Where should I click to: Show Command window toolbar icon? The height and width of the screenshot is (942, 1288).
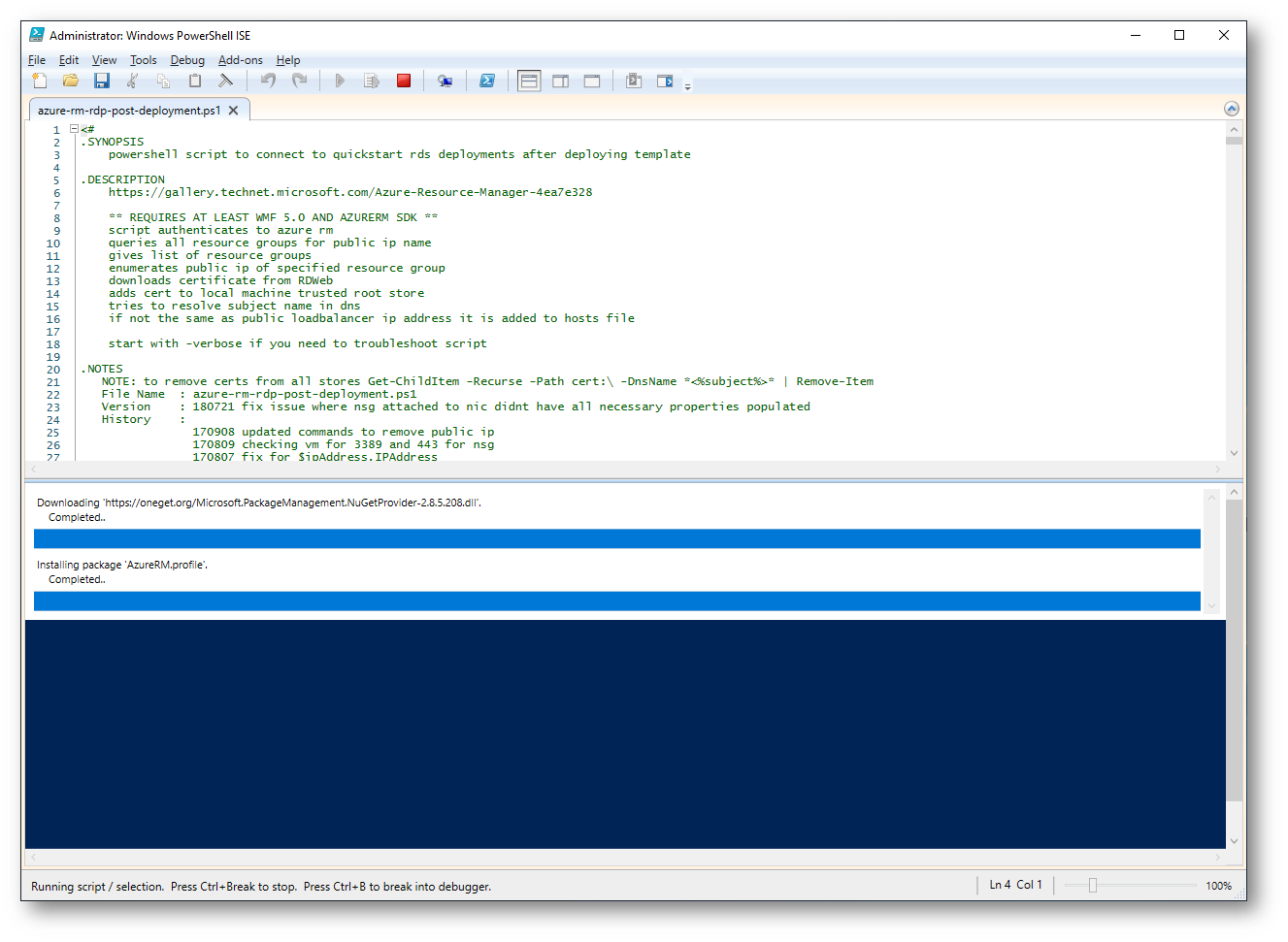point(634,81)
